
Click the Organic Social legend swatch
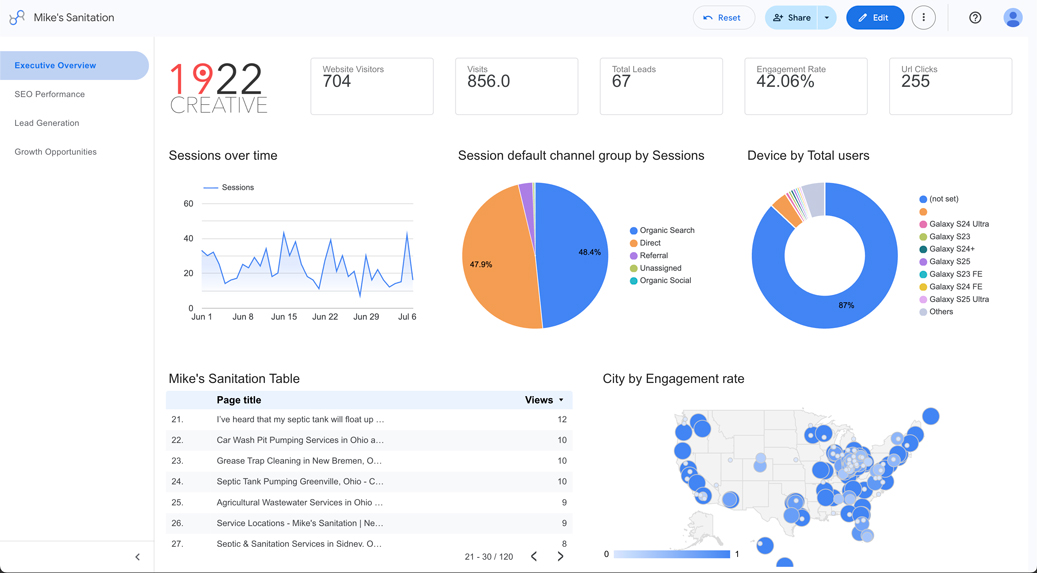[634, 281]
